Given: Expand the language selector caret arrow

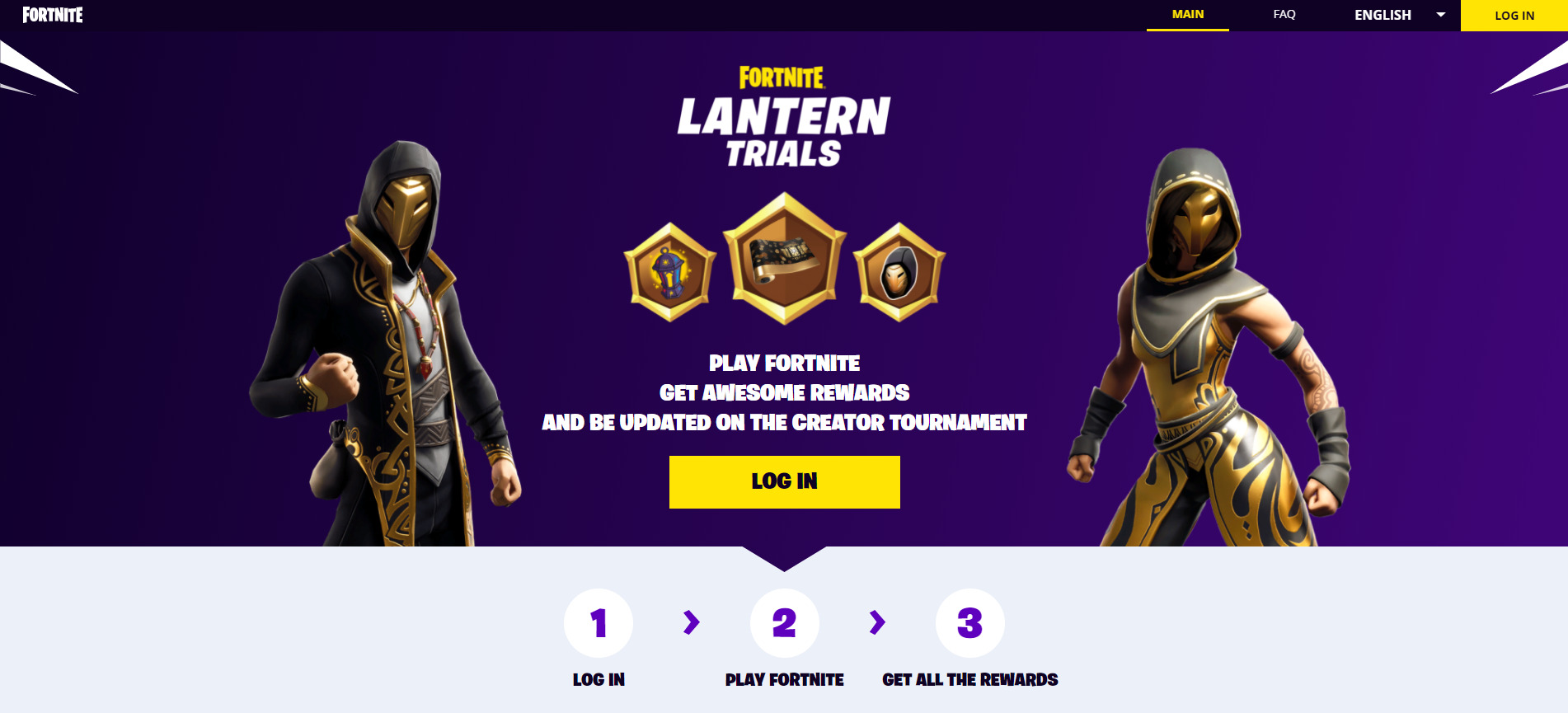Looking at the screenshot, I should click(1441, 15).
